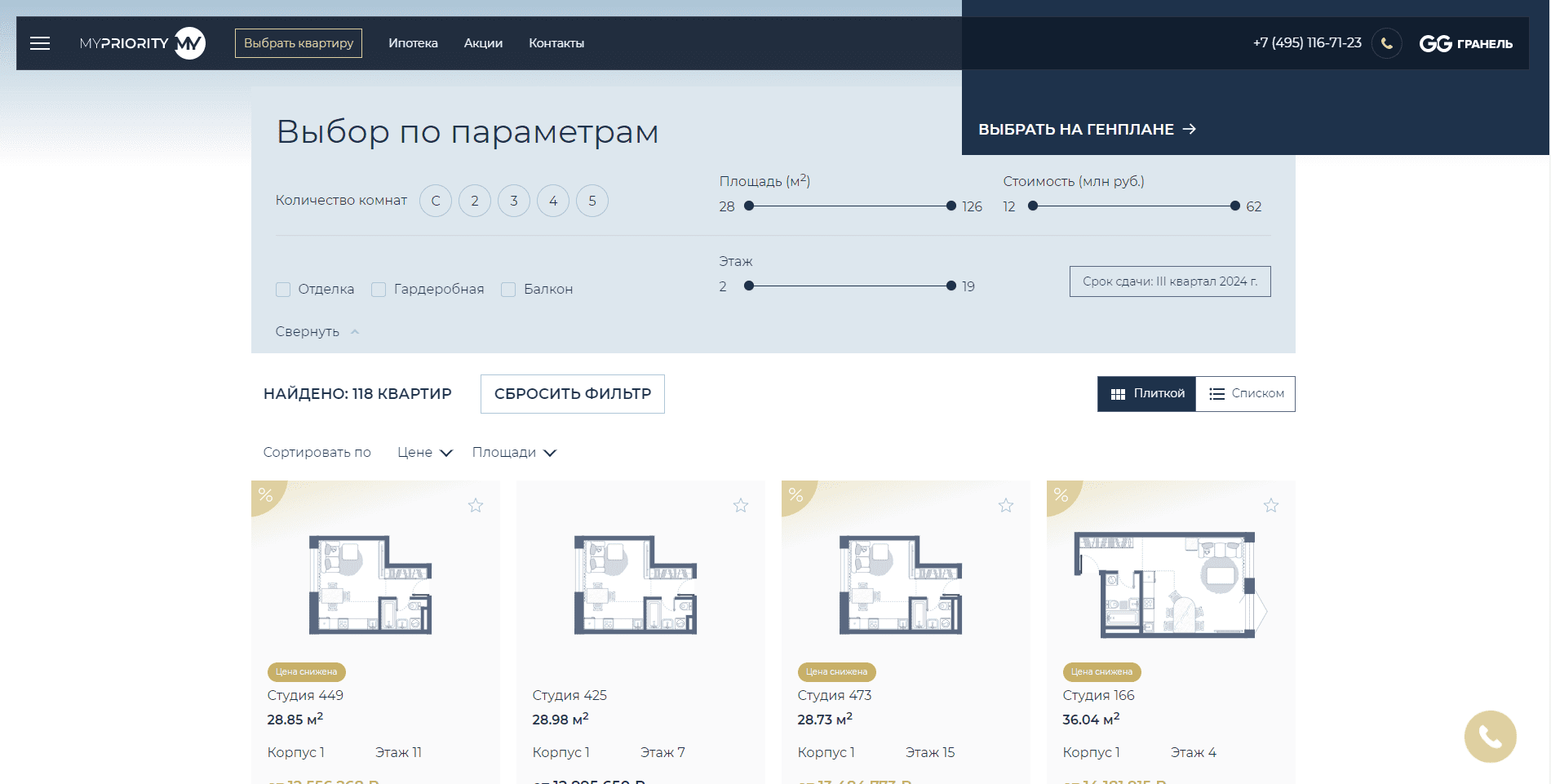Switch to Плиткой grid view
This screenshot has width=1551, height=784.
coord(1146,394)
